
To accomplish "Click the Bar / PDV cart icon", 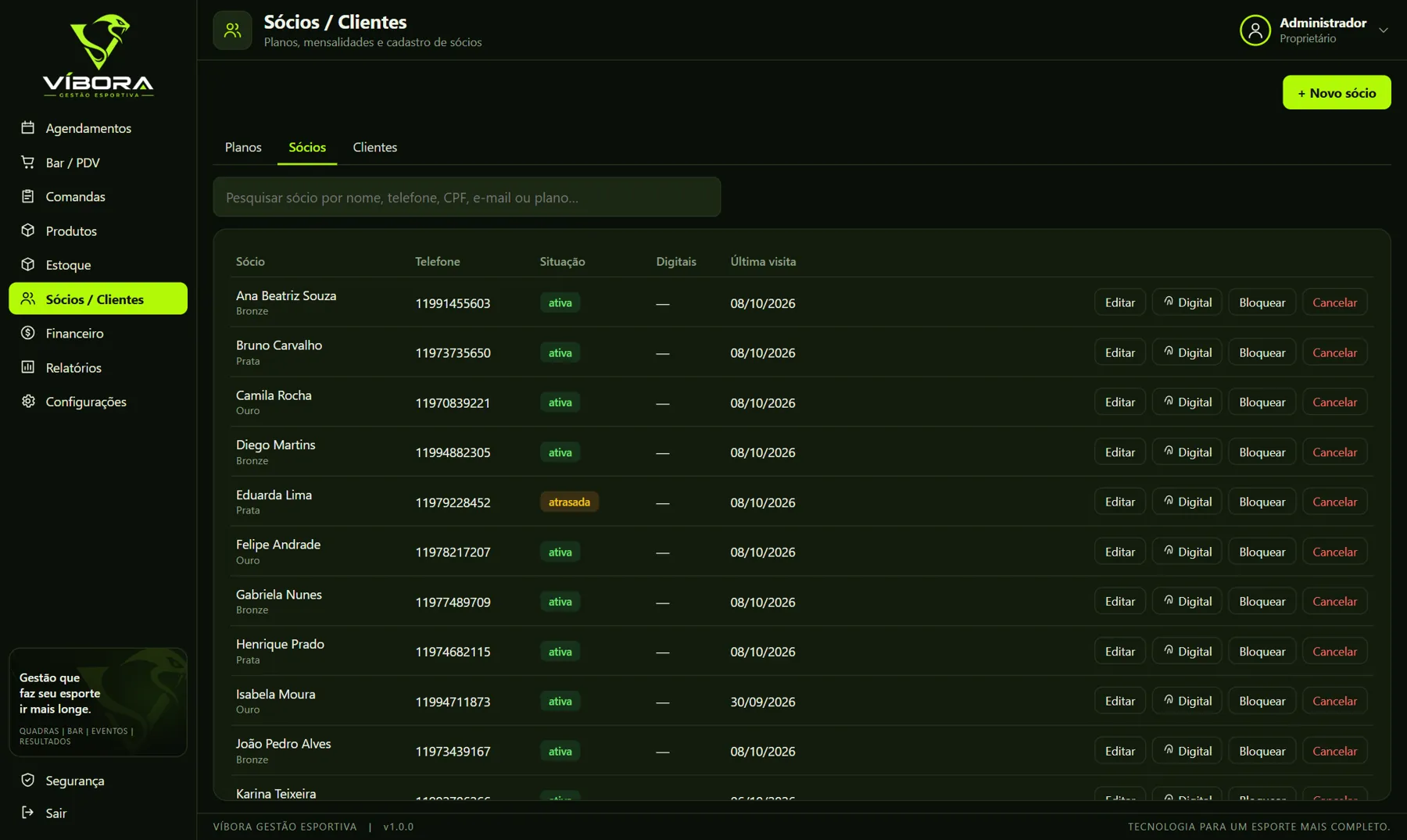I will (x=28, y=162).
